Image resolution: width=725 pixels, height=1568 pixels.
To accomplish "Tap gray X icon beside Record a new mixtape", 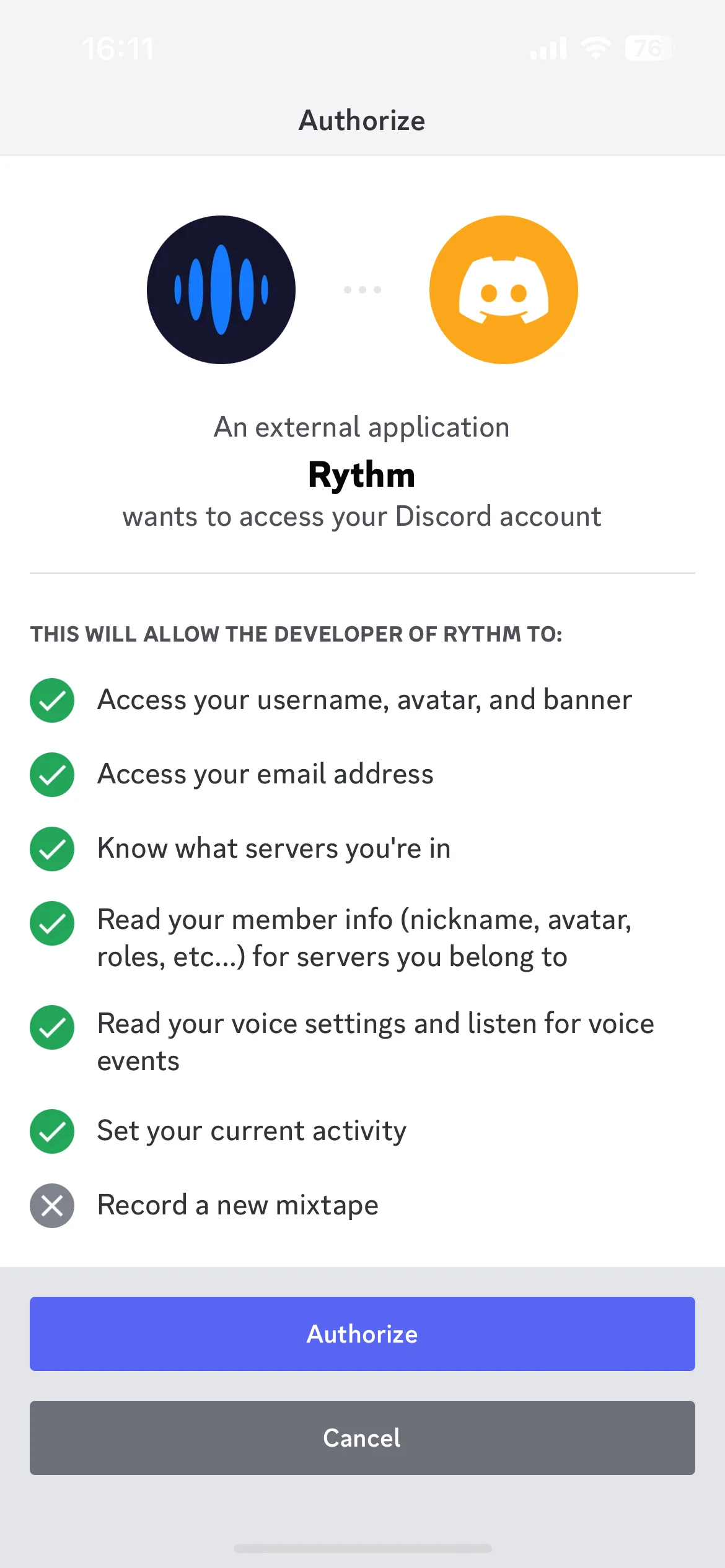I will [52, 1206].
